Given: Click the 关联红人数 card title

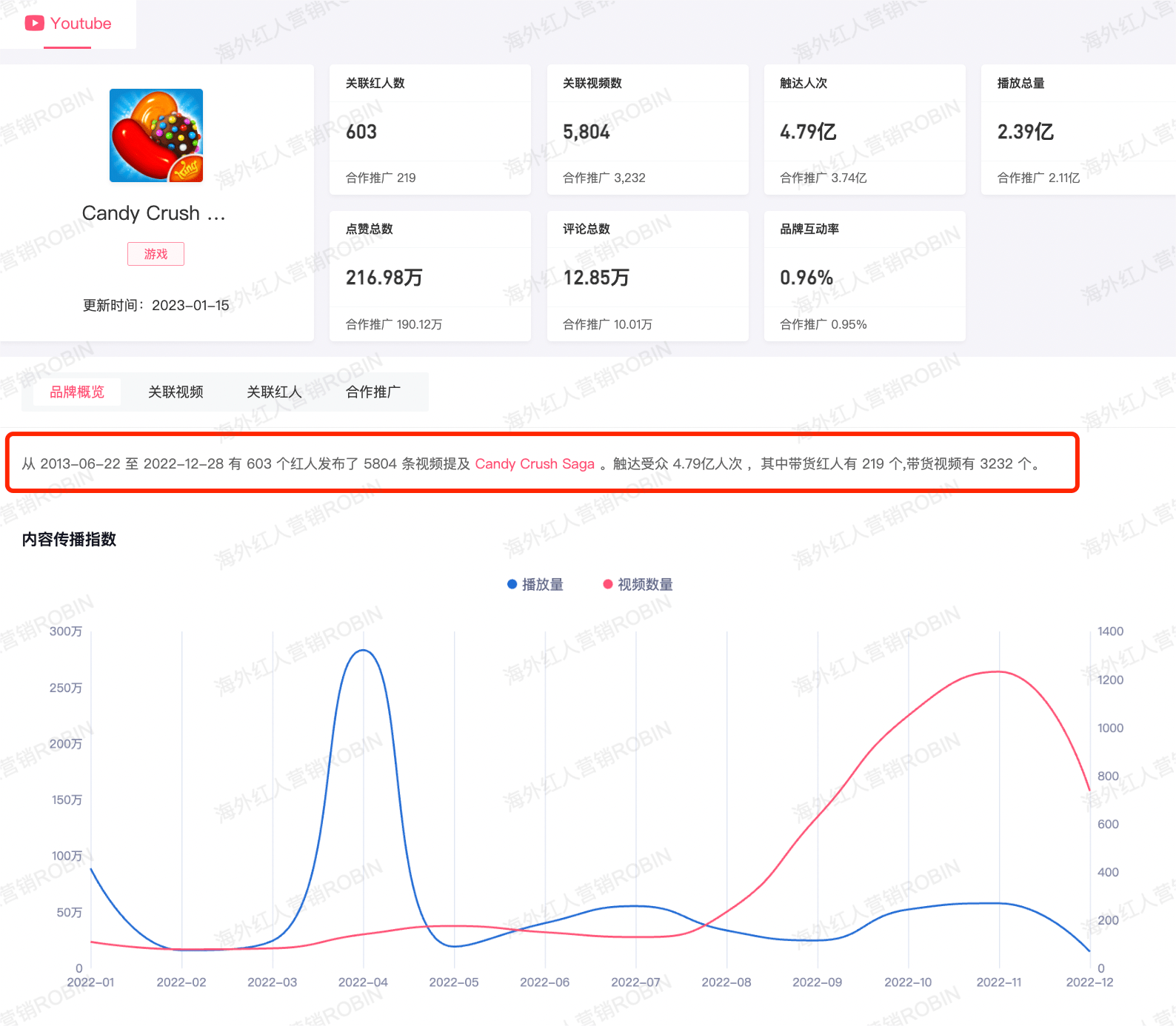Looking at the screenshot, I should click(375, 83).
